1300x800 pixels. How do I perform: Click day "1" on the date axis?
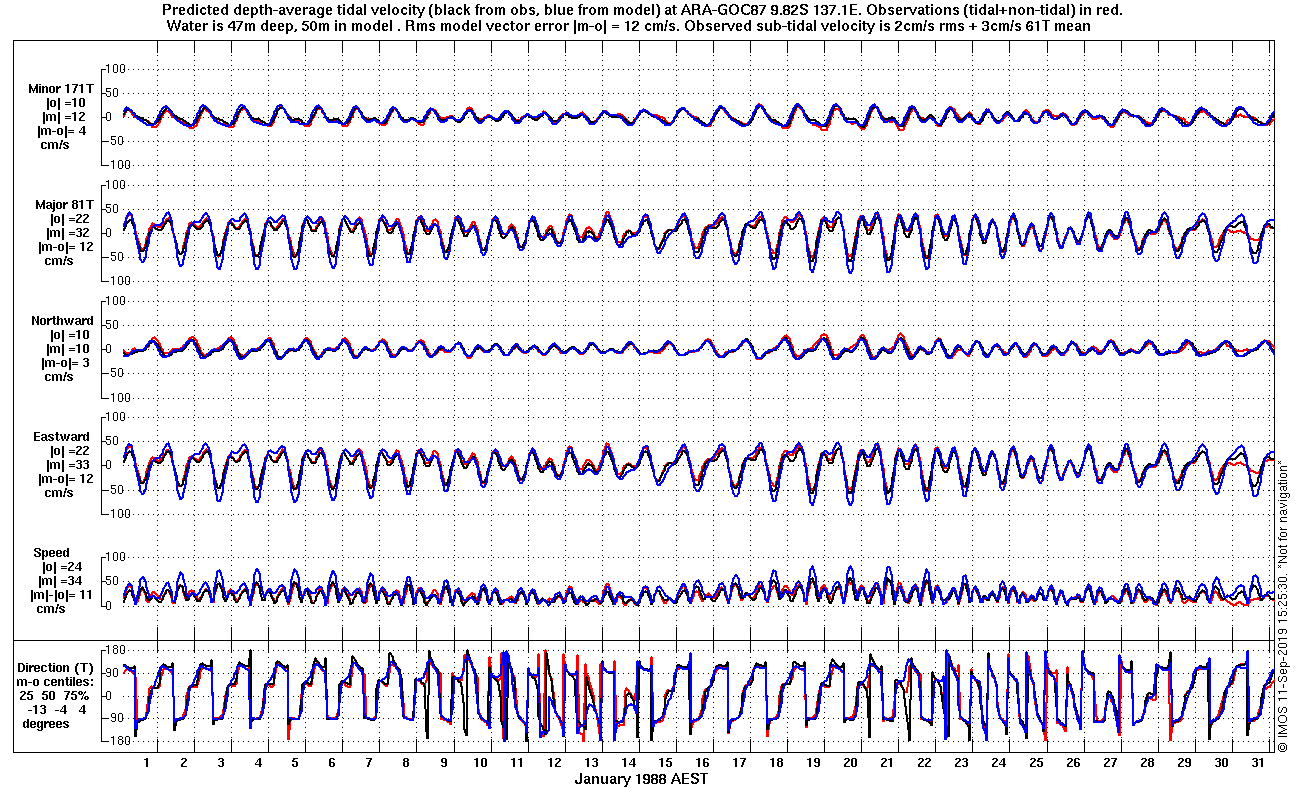pyautogui.click(x=147, y=762)
